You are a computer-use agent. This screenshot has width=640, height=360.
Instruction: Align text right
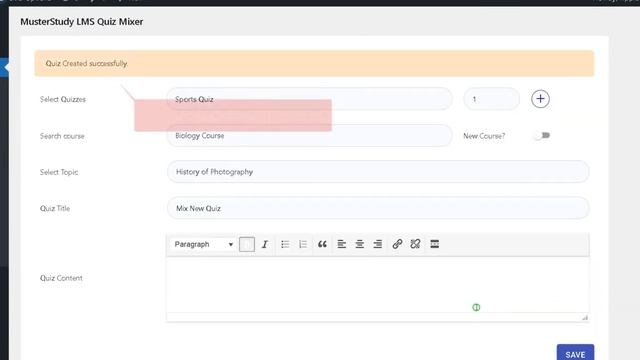click(378, 244)
